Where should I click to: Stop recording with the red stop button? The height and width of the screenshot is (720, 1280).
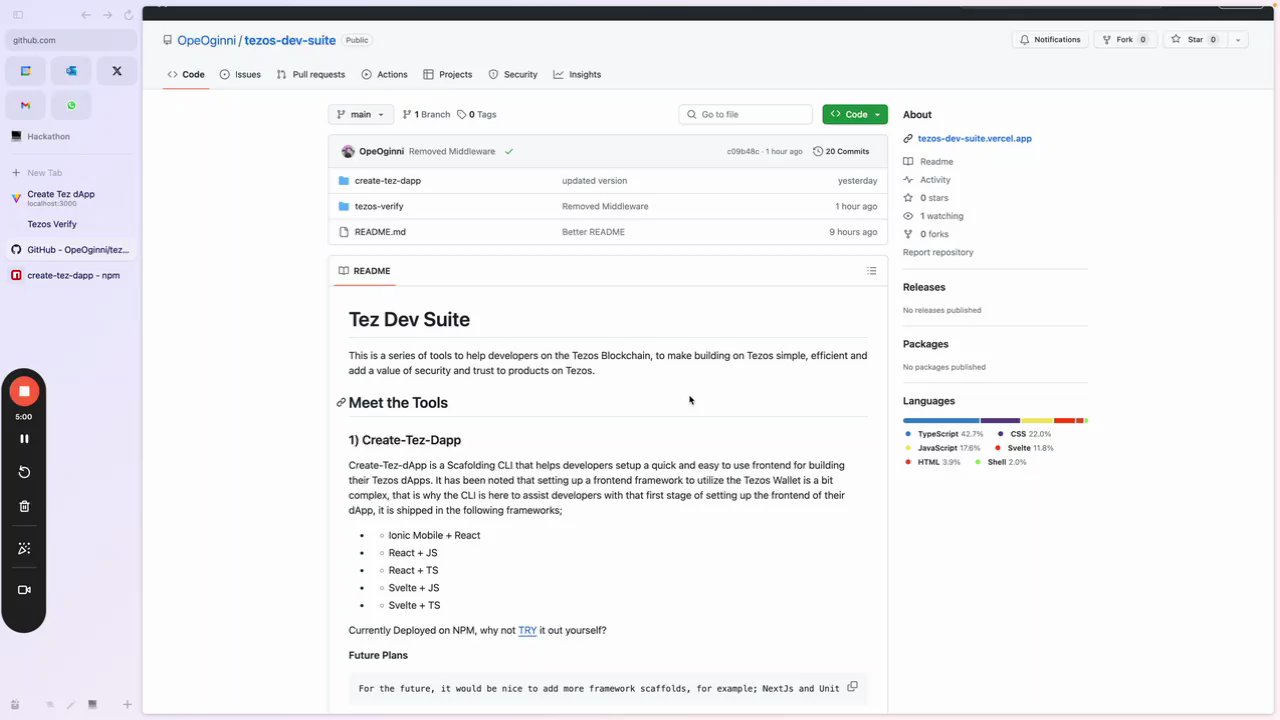pyautogui.click(x=24, y=391)
